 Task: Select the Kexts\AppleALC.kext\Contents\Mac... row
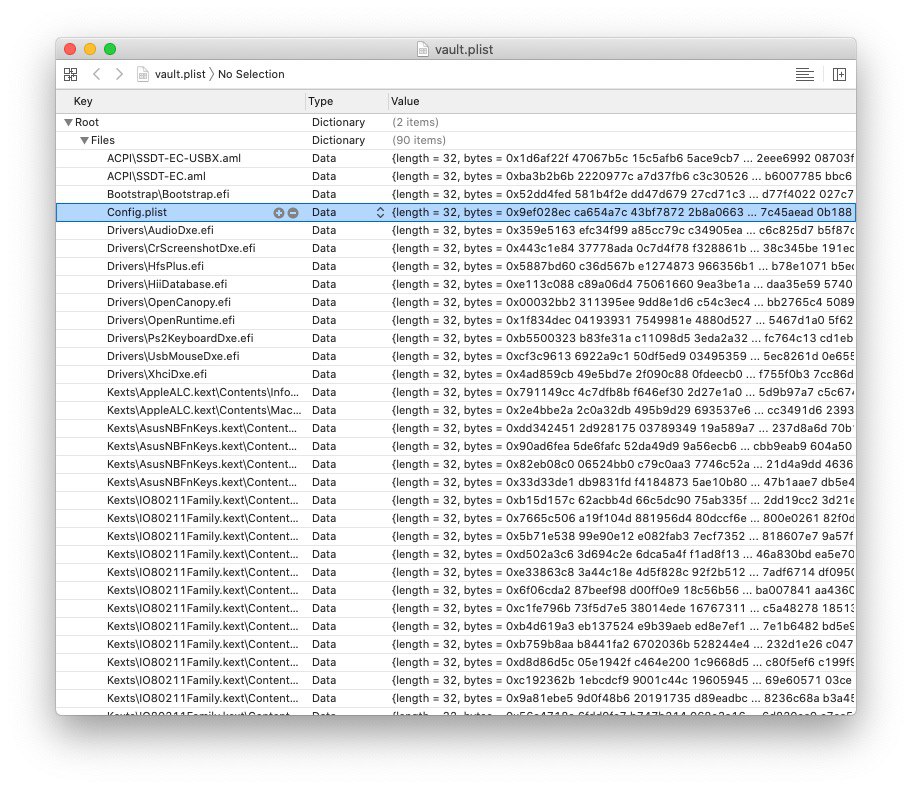point(455,410)
